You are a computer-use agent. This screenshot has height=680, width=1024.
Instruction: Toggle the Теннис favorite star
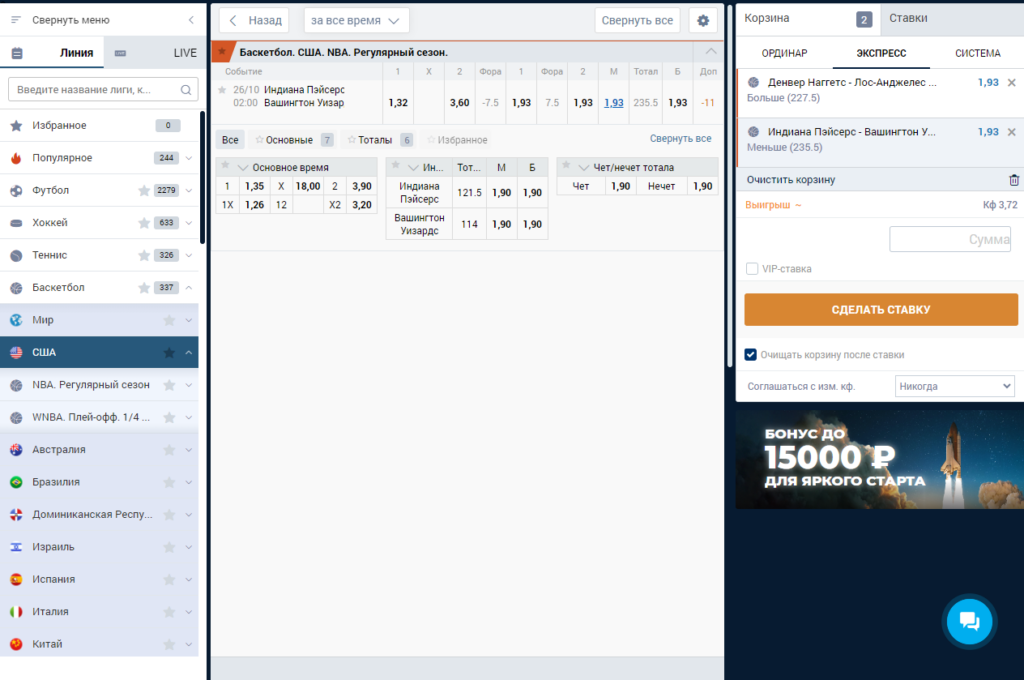[144, 255]
